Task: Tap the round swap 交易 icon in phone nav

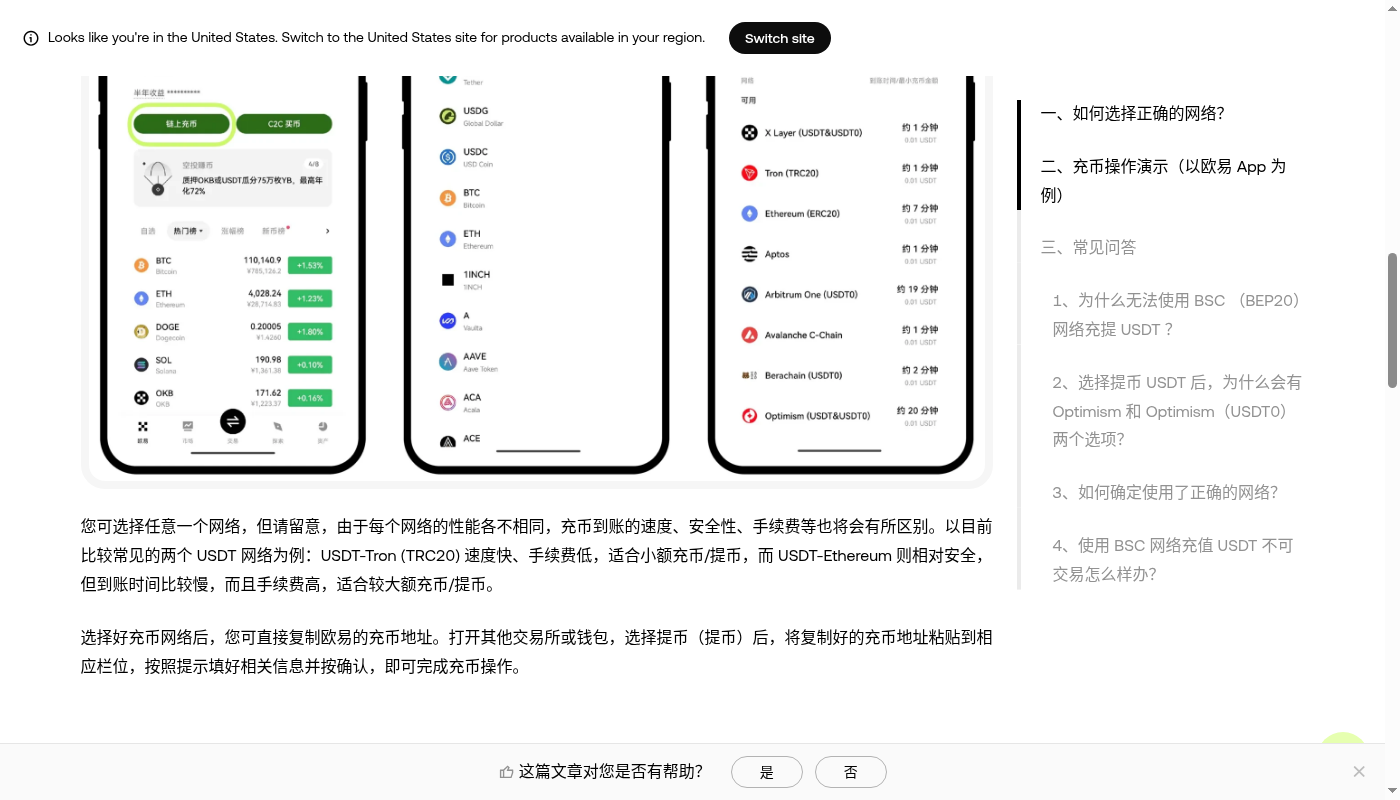Action: click(232, 421)
